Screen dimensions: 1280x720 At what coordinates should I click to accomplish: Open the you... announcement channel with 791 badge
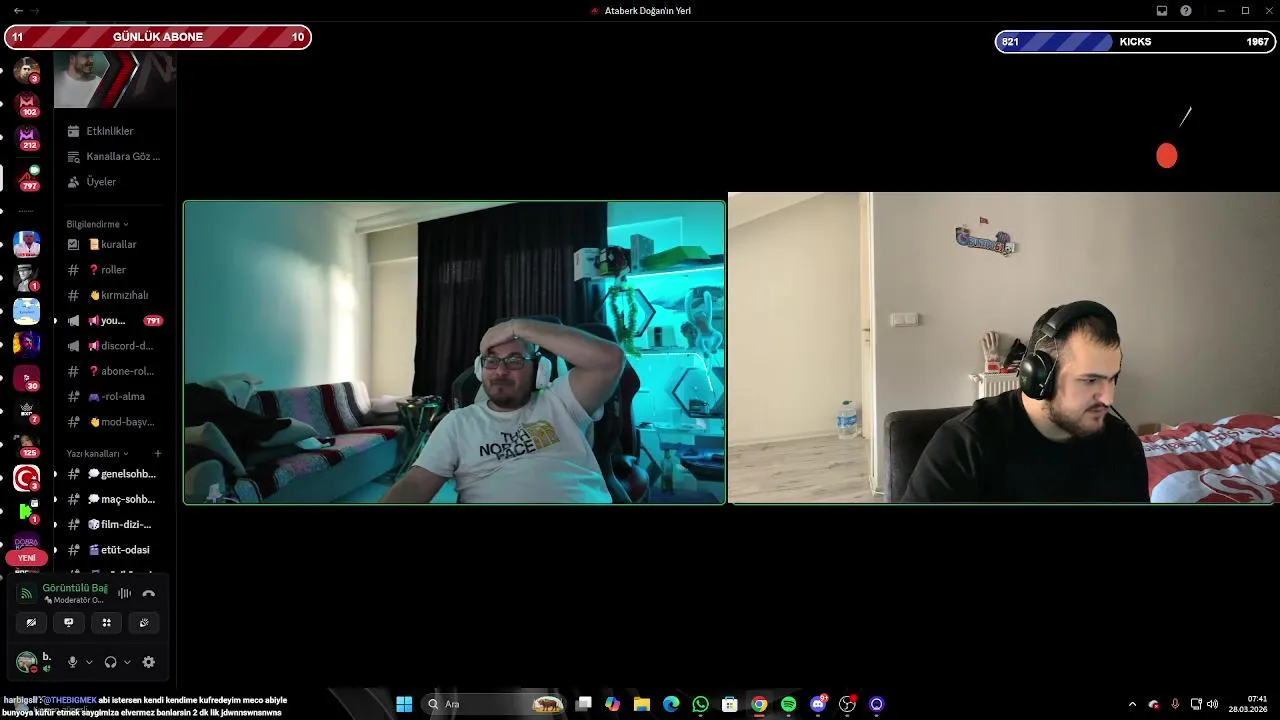click(x=113, y=321)
